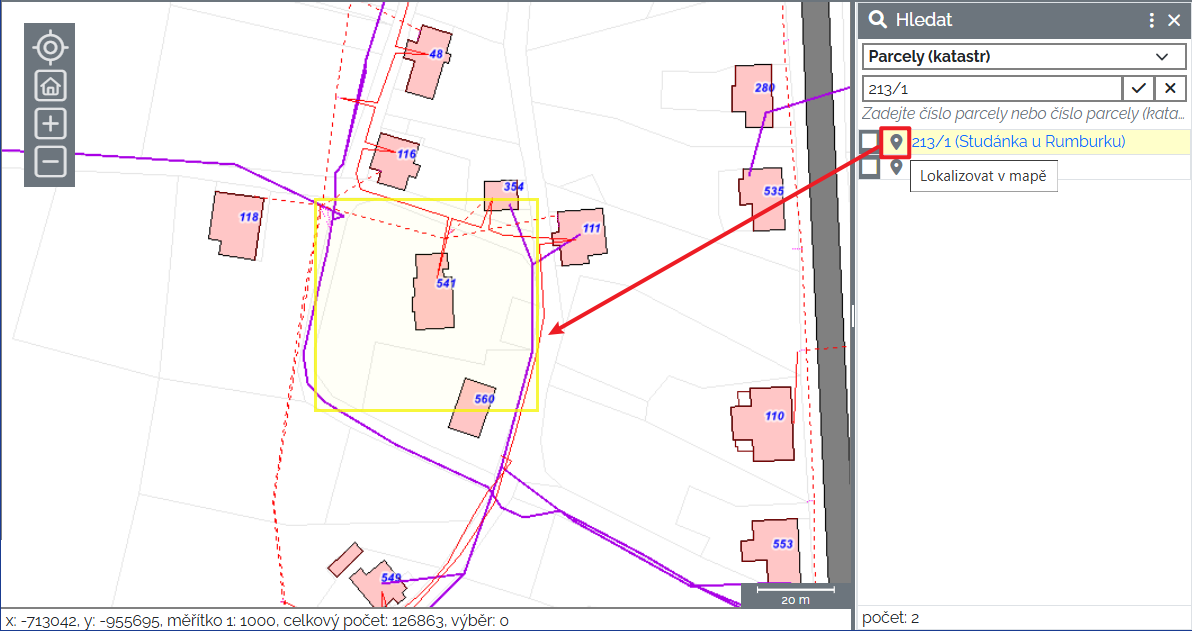
Task: Locate parcel 213/1 with its map pin
Action: pyautogui.click(x=896, y=142)
